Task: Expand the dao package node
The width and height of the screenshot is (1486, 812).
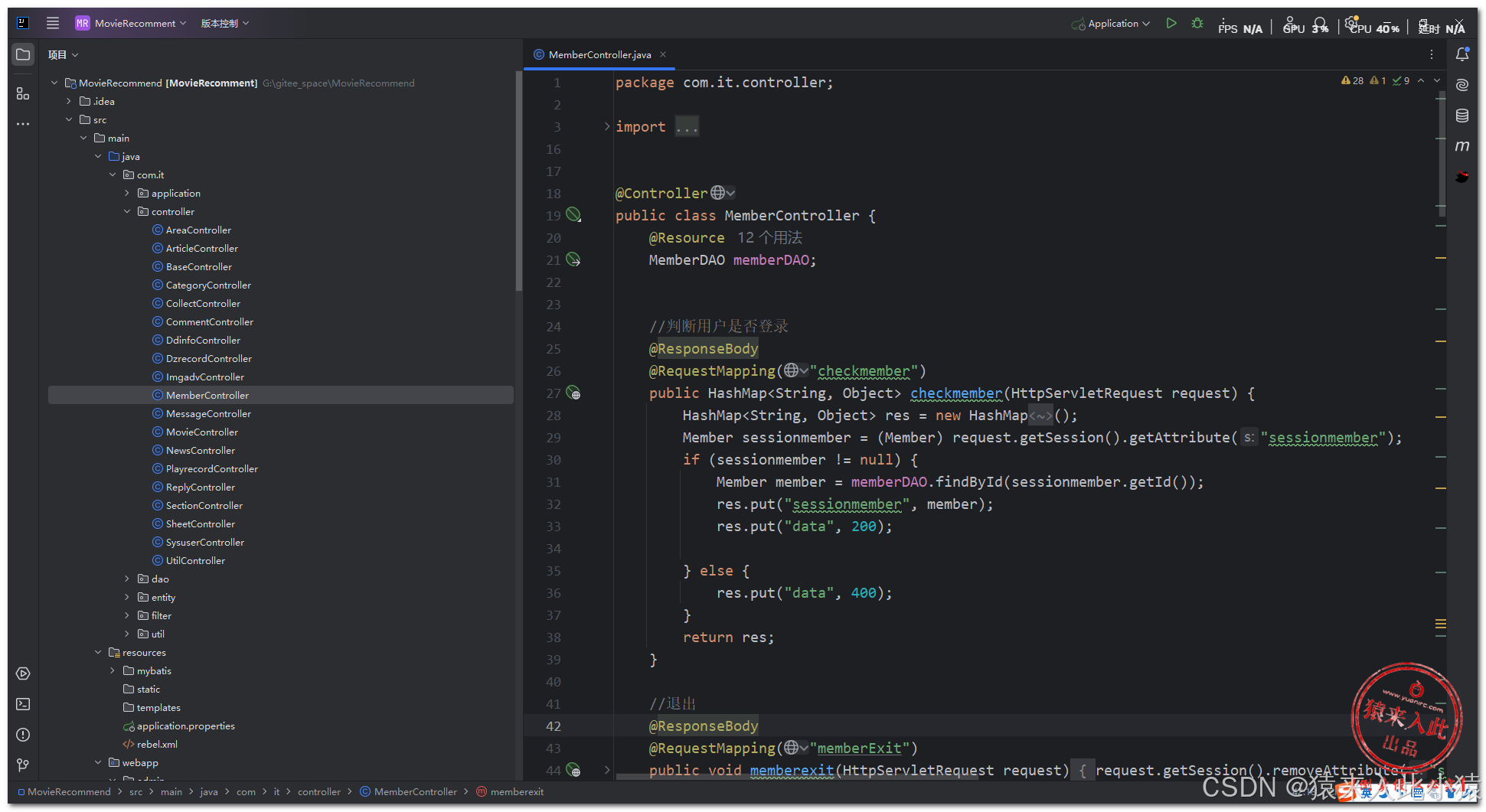Action: click(127, 579)
